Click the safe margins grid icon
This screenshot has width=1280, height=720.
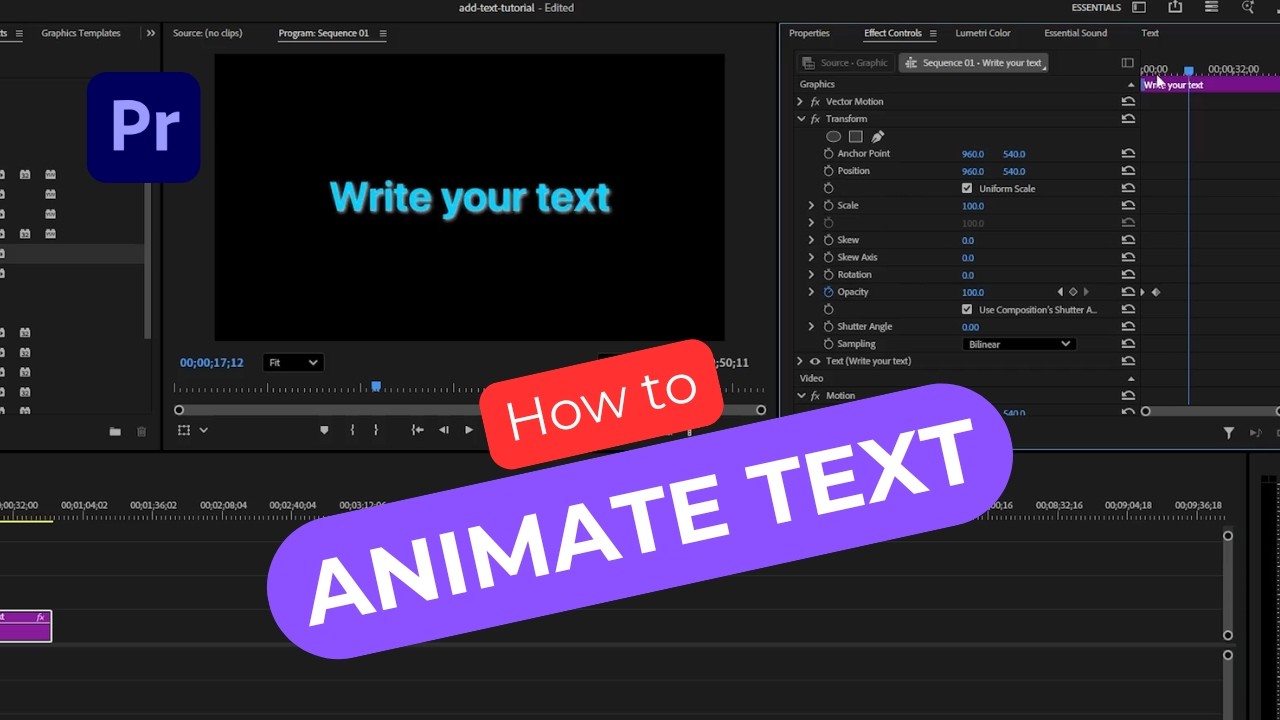184,430
